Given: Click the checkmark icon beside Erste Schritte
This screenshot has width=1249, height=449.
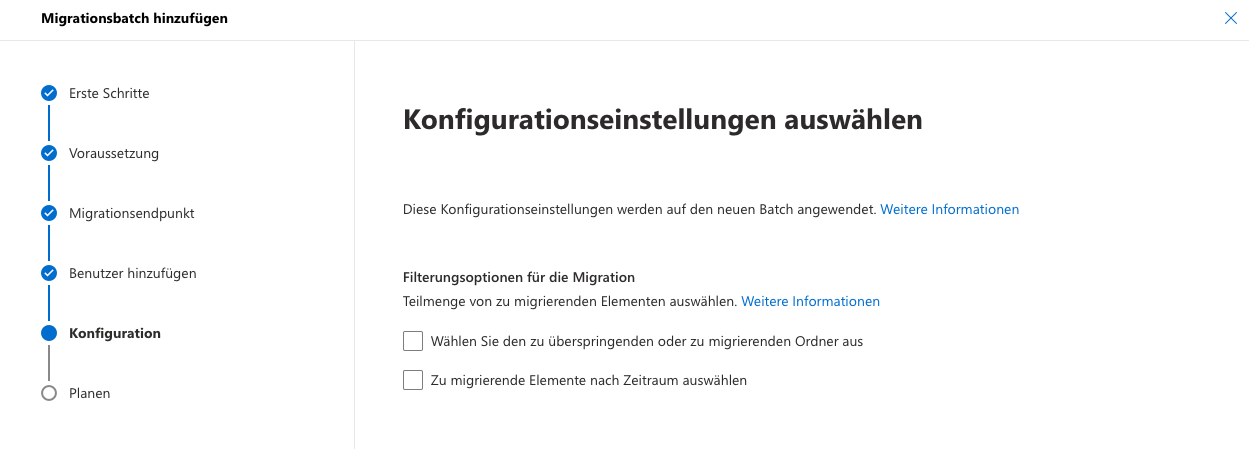Looking at the screenshot, I should click(49, 93).
